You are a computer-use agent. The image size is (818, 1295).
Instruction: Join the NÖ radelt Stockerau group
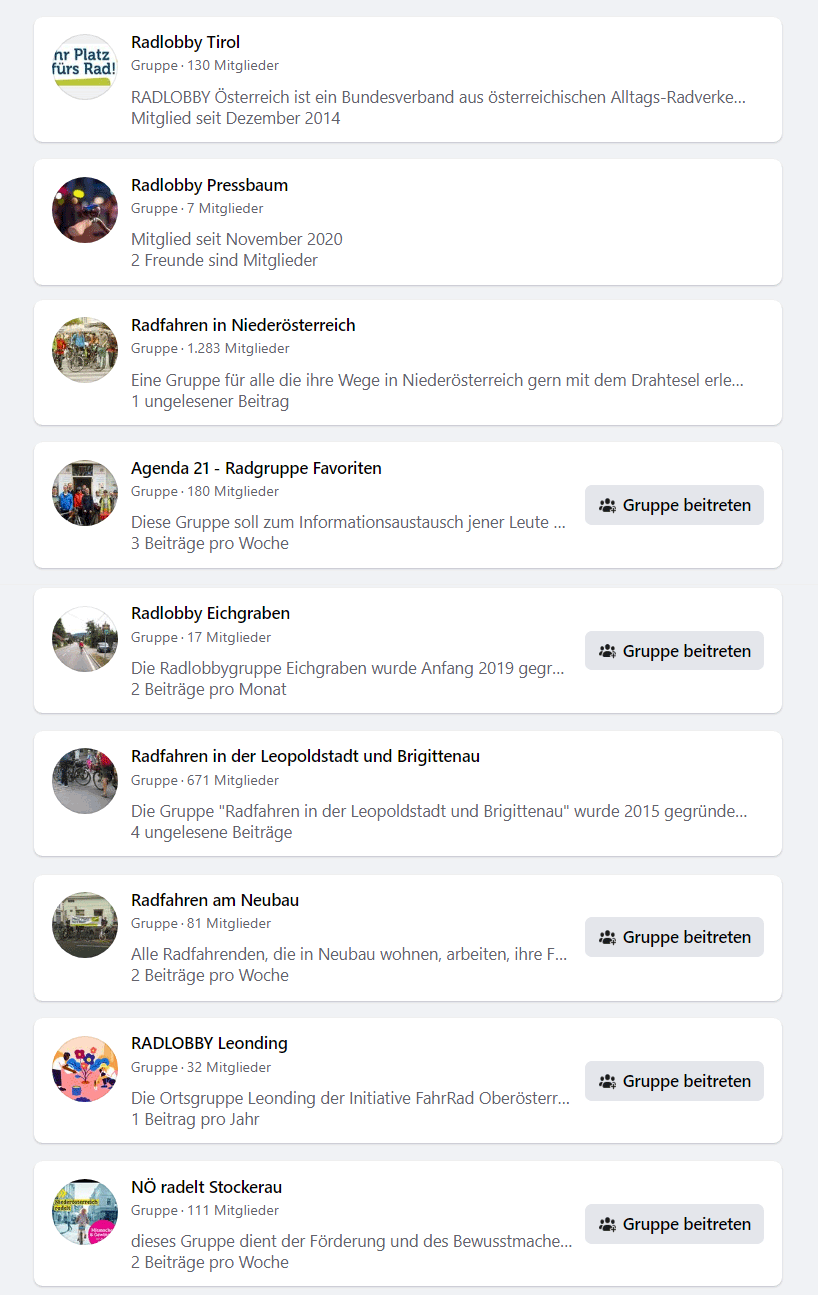click(674, 1224)
